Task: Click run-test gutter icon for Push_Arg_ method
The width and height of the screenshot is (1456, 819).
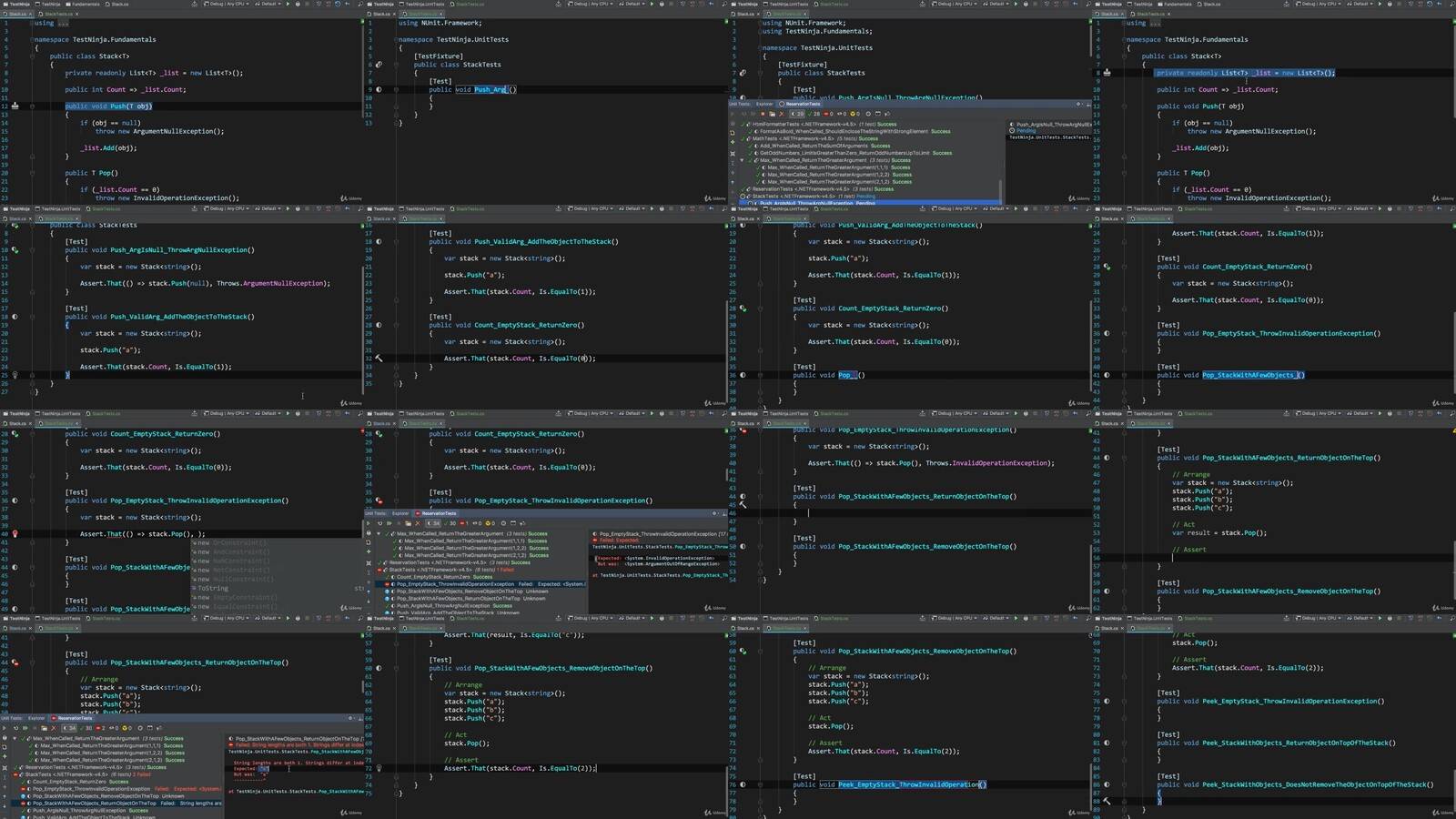Action: point(379,89)
